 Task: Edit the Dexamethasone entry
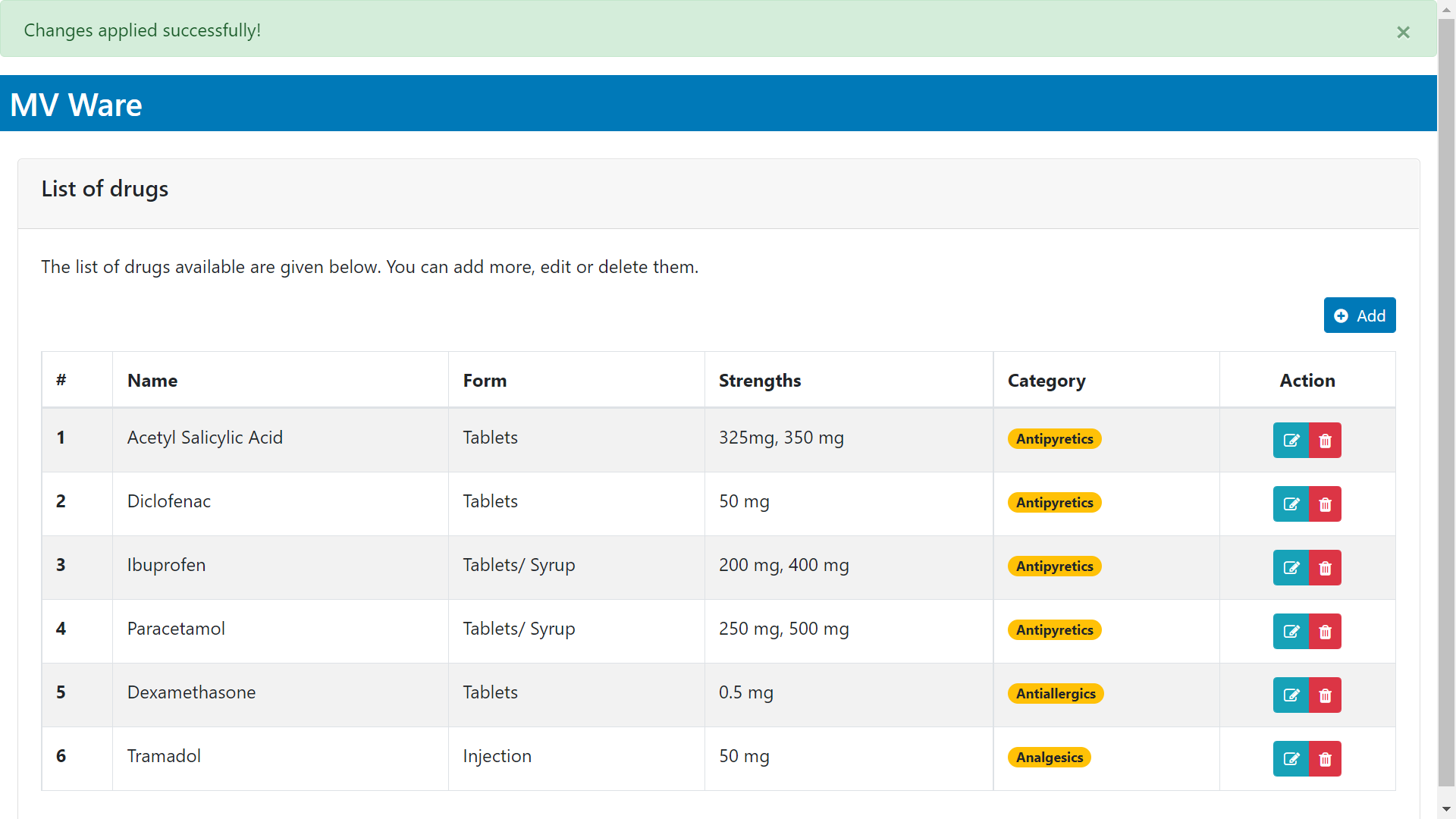1291,695
